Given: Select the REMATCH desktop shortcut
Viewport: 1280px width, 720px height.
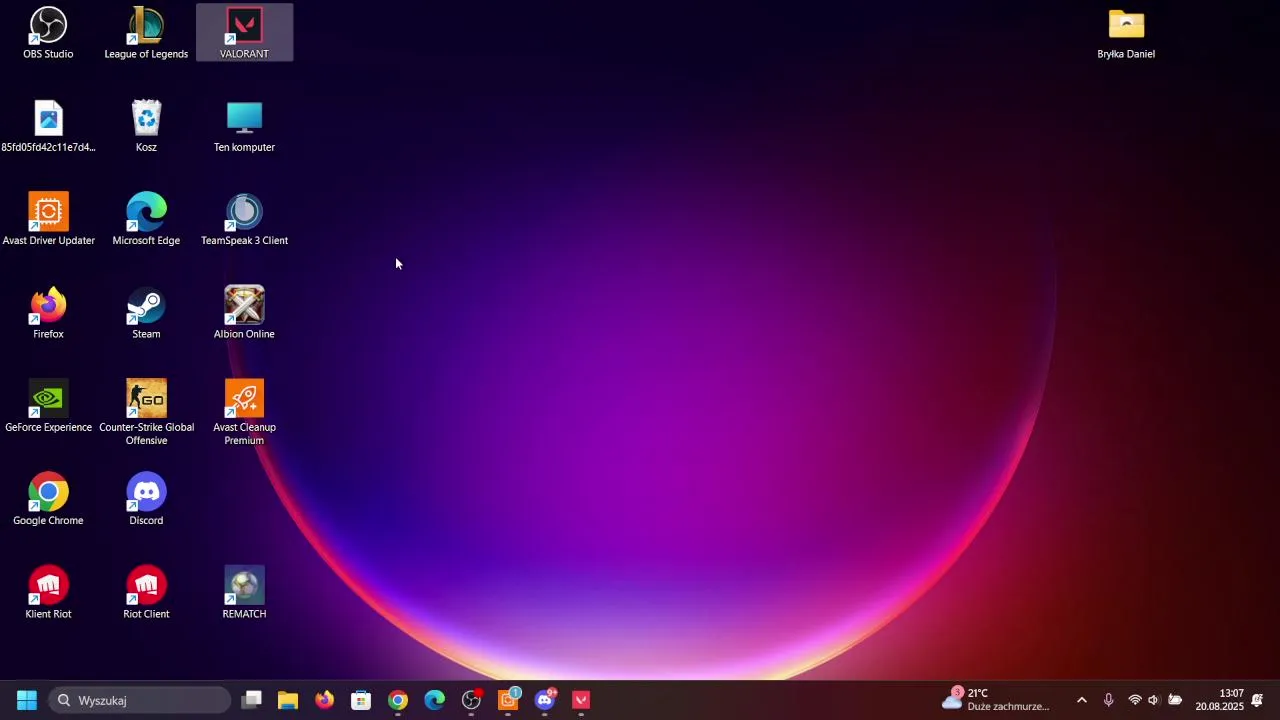Looking at the screenshot, I should [x=244, y=594].
